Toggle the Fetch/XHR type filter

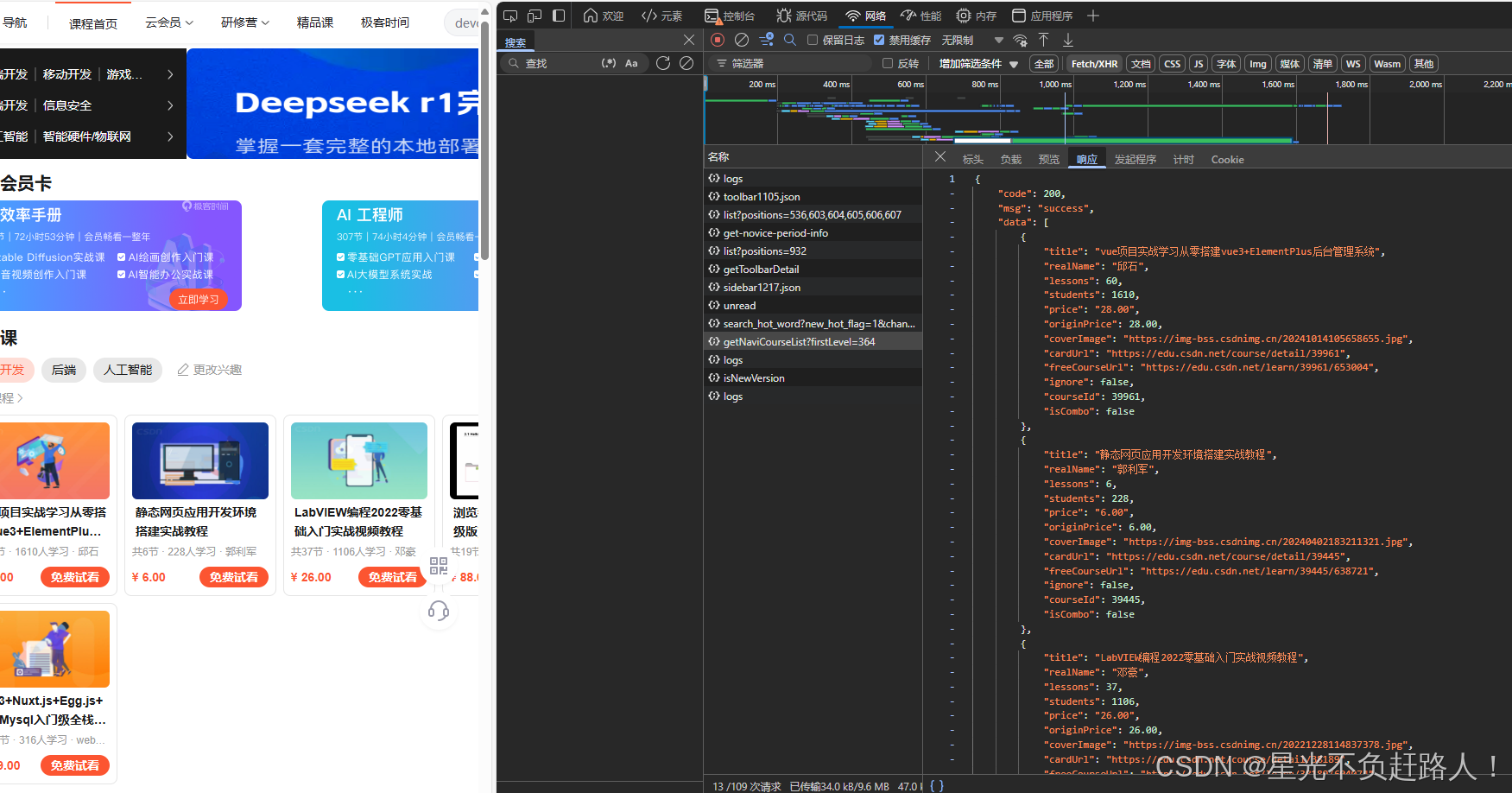click(x=1094, y=63)
